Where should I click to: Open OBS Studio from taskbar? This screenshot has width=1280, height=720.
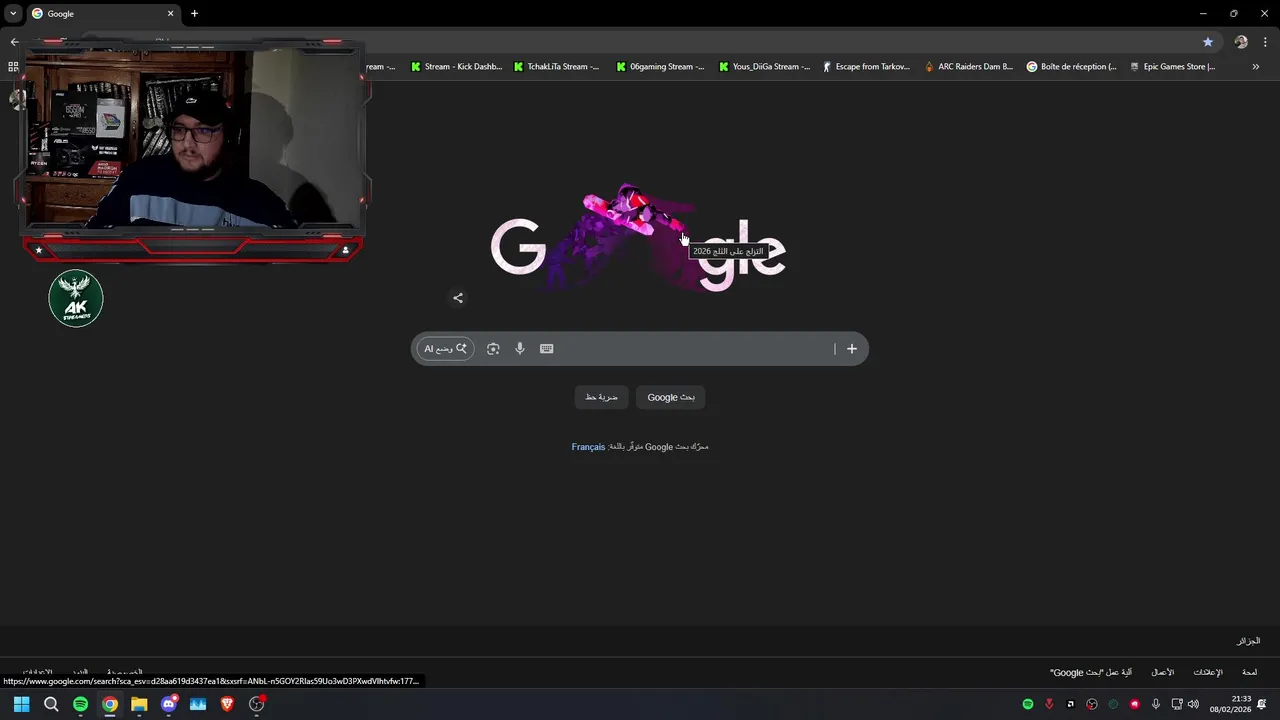click(257, 704)
